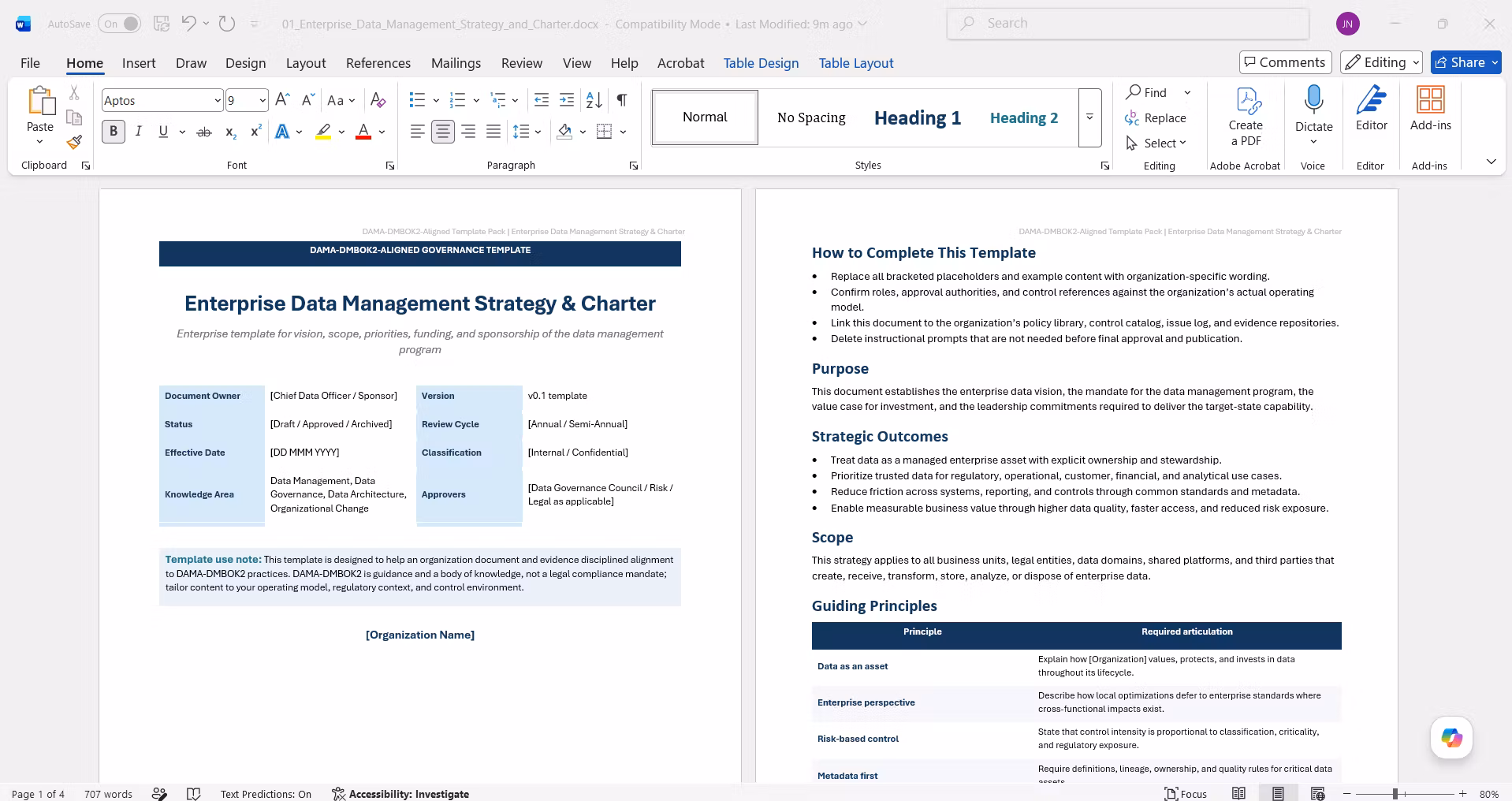Switch to Print Layout view

click(1278, 793)
